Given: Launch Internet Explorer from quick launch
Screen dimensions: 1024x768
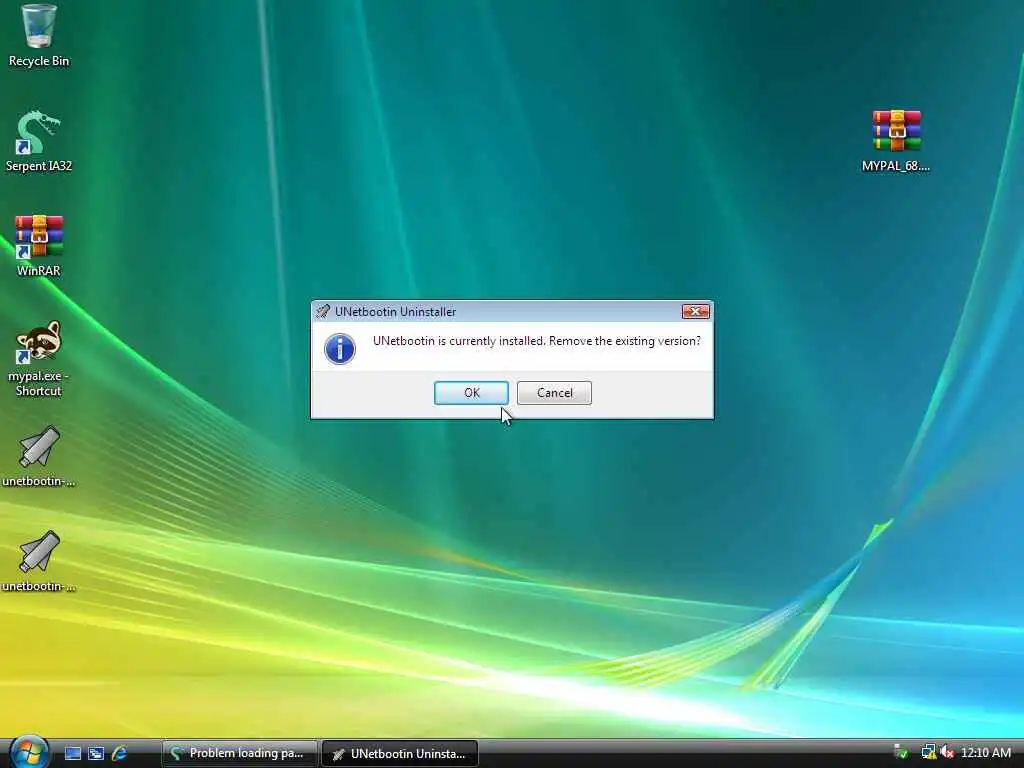Looking at the screenshot, I should point(120,754).
